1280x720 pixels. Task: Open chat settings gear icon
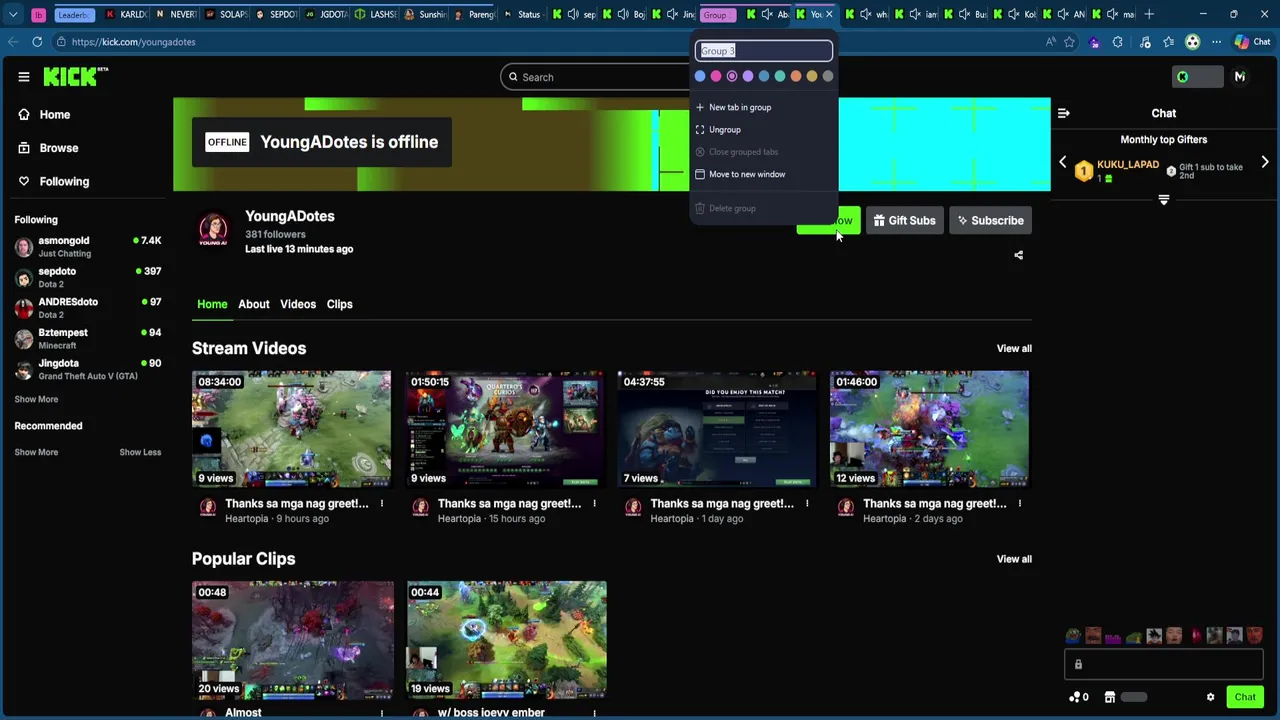(1210, 697)
